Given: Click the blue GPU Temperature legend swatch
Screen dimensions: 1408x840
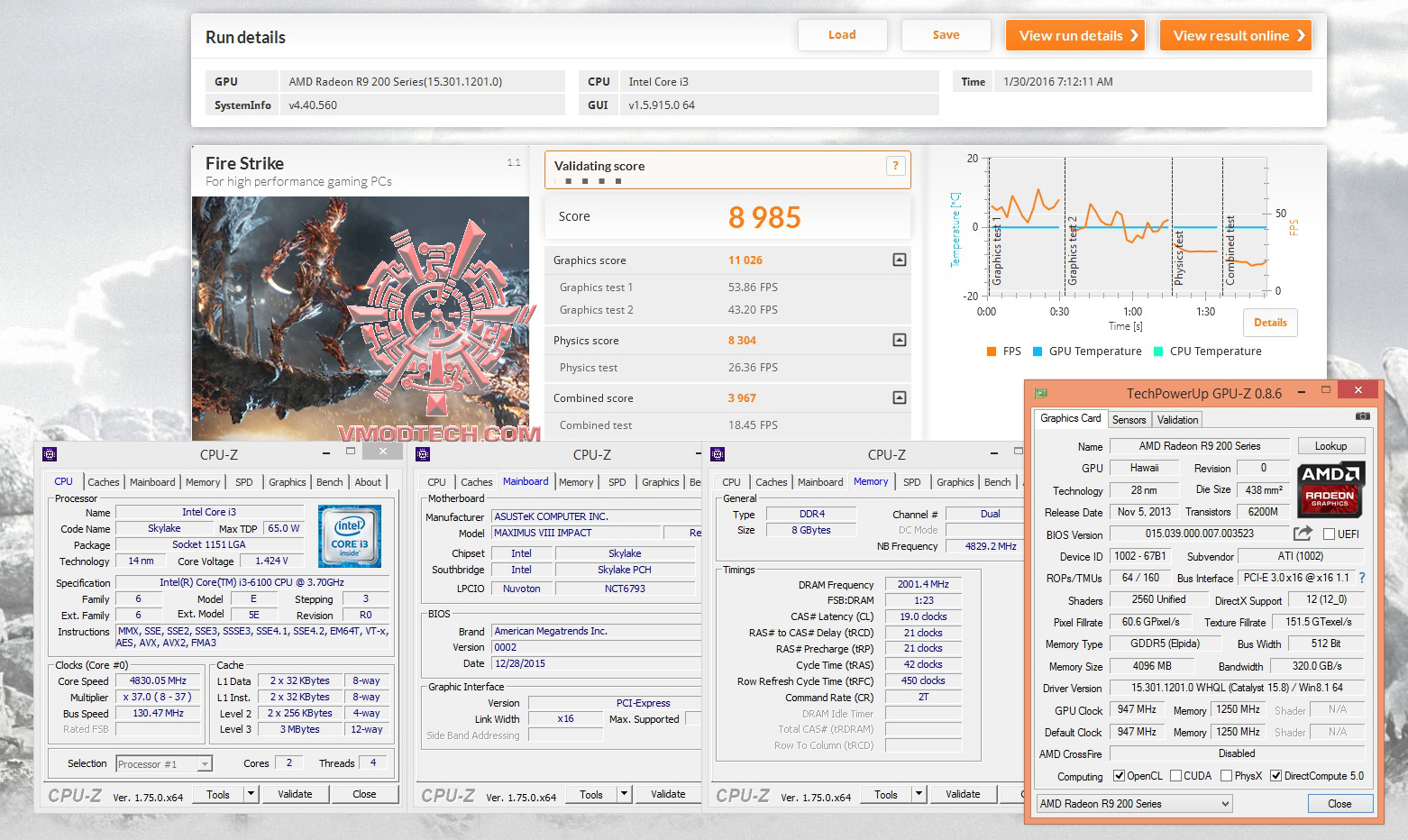Looking at the screenshot, I should pyautogui.click(x=1038, y=352).
